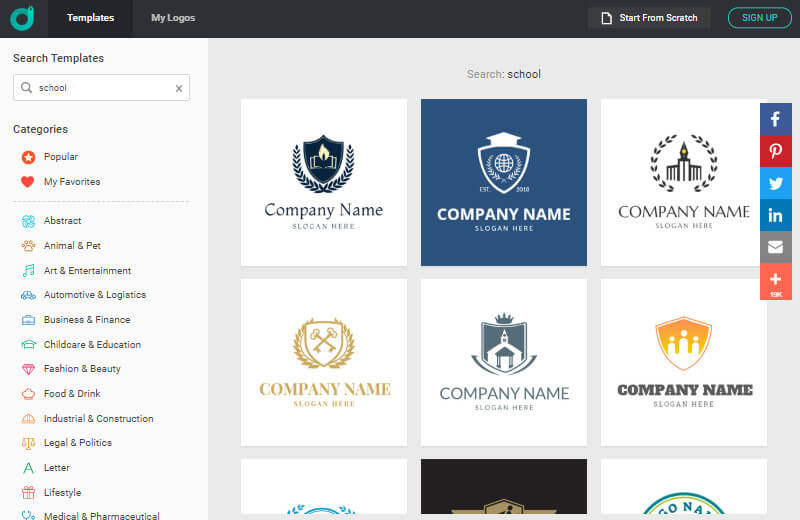
Task: Share on LinkedIn
Action: pyautogui.click(x=776, y=215)
